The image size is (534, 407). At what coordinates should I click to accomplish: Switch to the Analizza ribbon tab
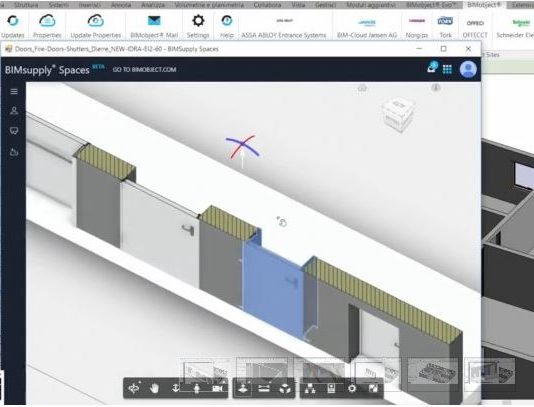click(153, 5)
